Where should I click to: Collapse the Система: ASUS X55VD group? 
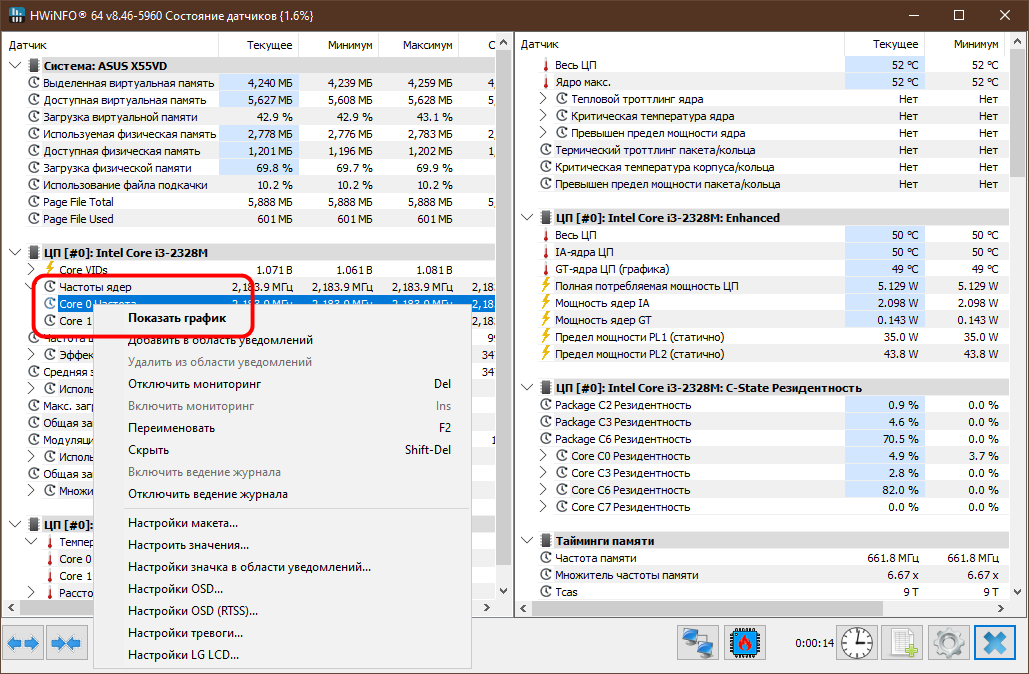click(15, 66)
